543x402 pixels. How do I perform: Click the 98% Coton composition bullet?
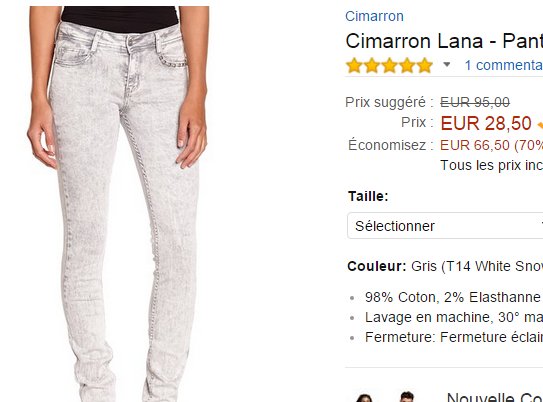coord(453,297)
